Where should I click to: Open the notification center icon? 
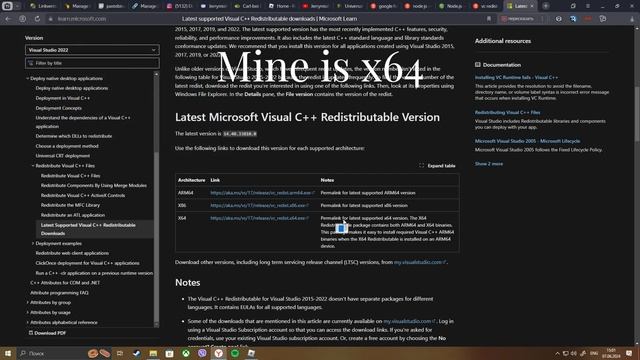pyautogui.click(x=629, y=353)
